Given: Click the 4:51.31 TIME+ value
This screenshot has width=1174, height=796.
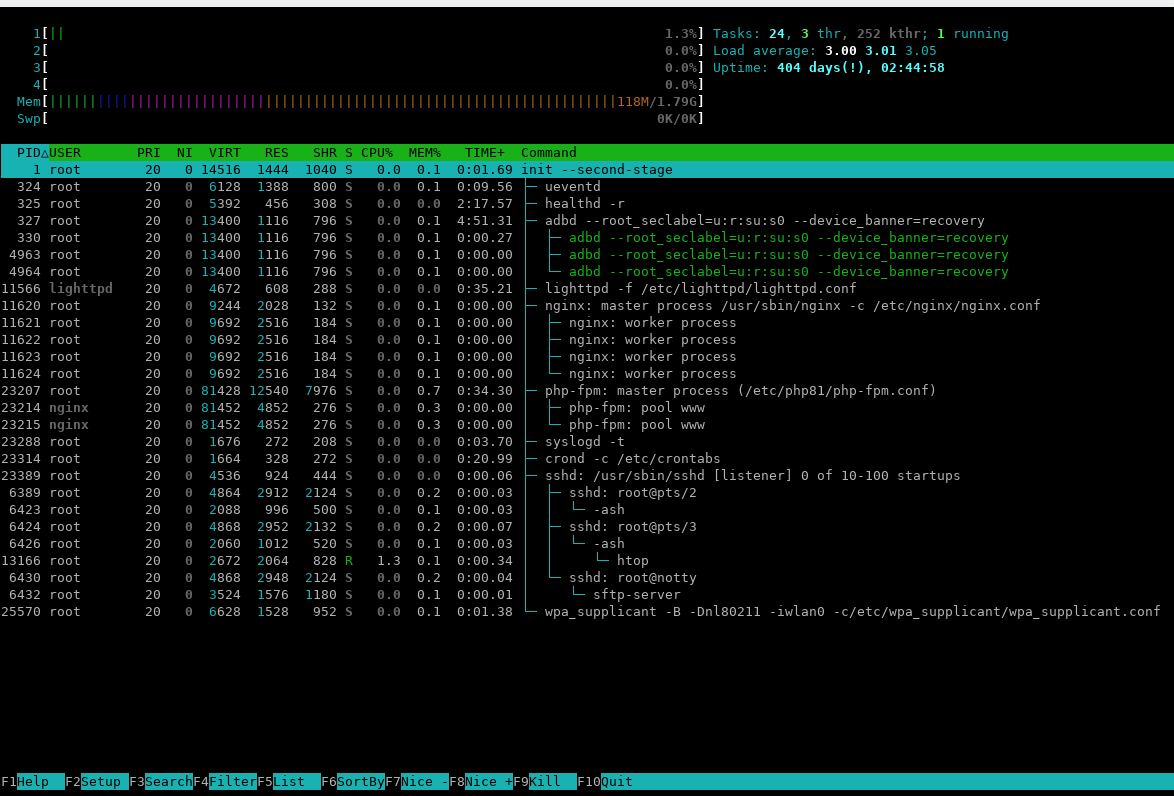Looking at the screenshot, I should pyautogui.click(x=484, y=221).
